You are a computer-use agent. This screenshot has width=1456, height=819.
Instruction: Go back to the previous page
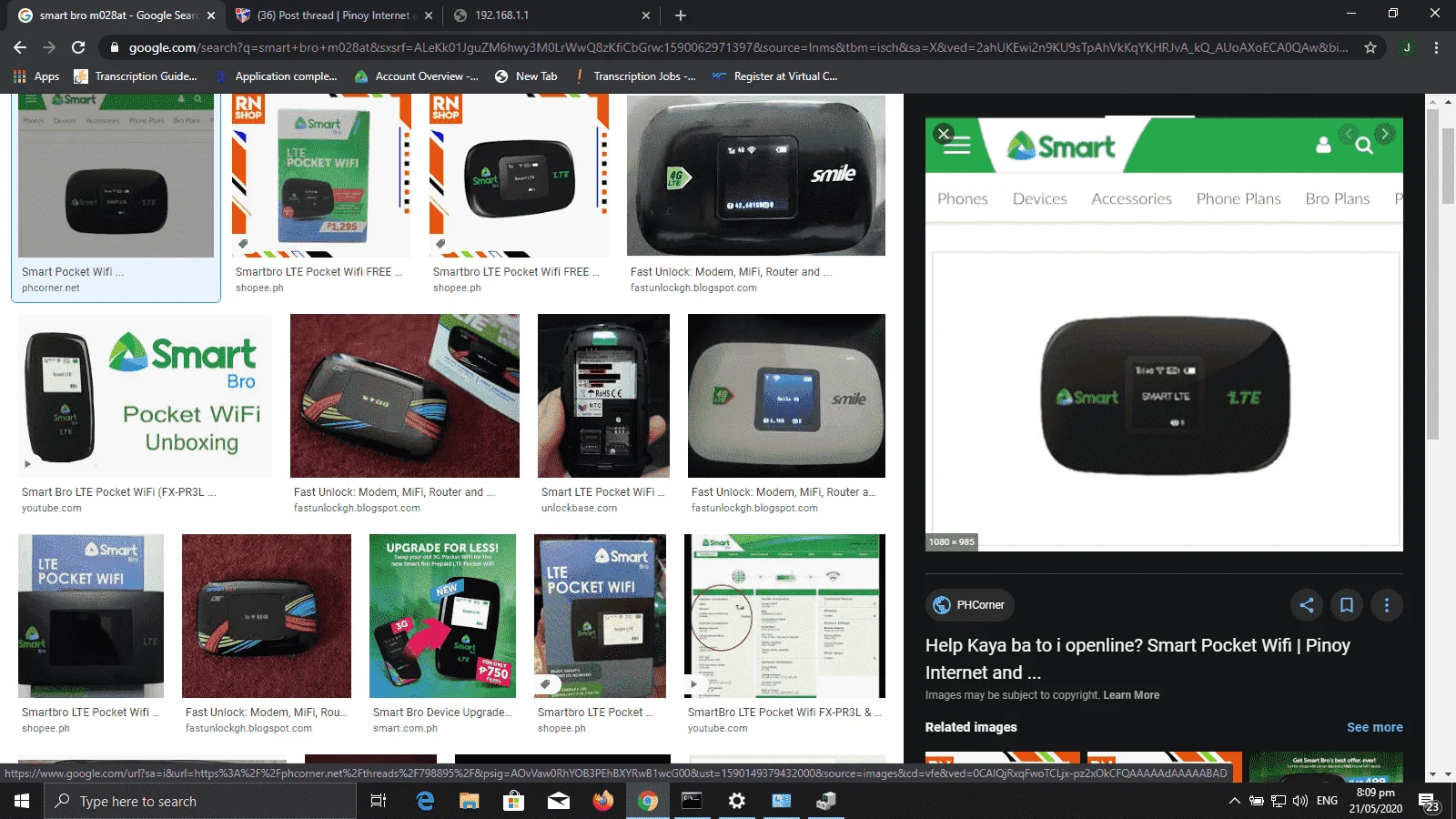[x=20, y=47]
